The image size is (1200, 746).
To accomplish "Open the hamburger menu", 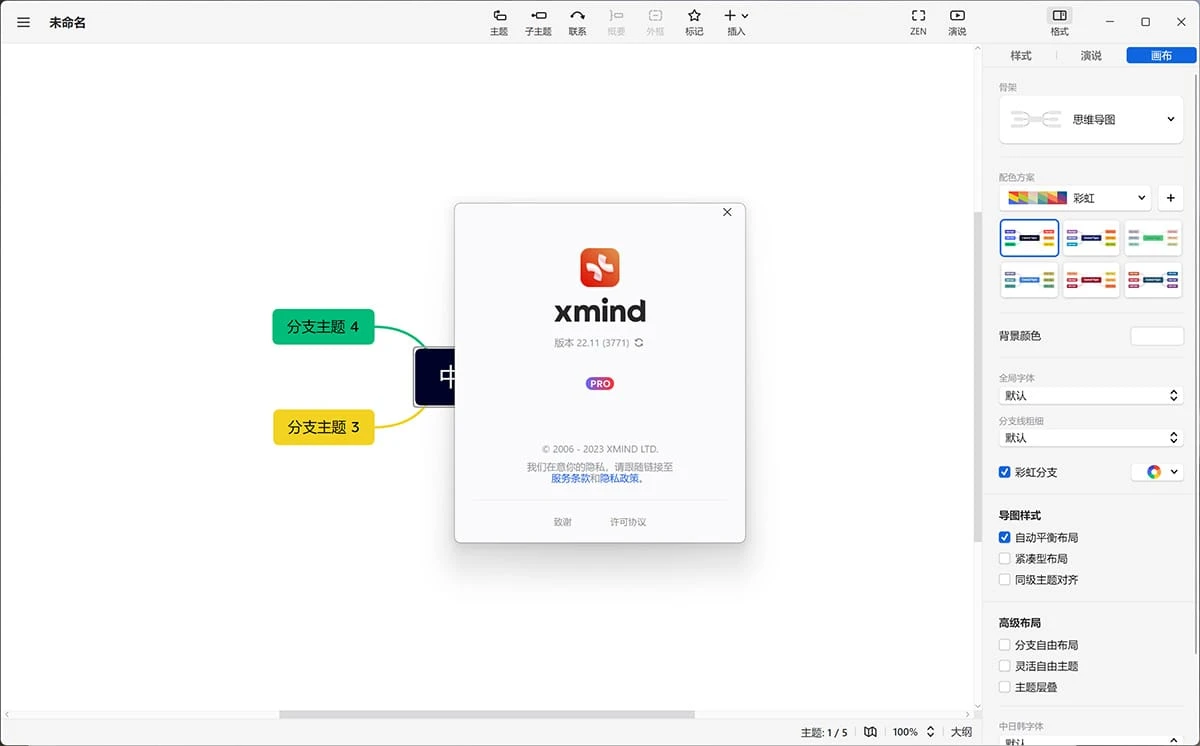I will click(x=23, y=22).
